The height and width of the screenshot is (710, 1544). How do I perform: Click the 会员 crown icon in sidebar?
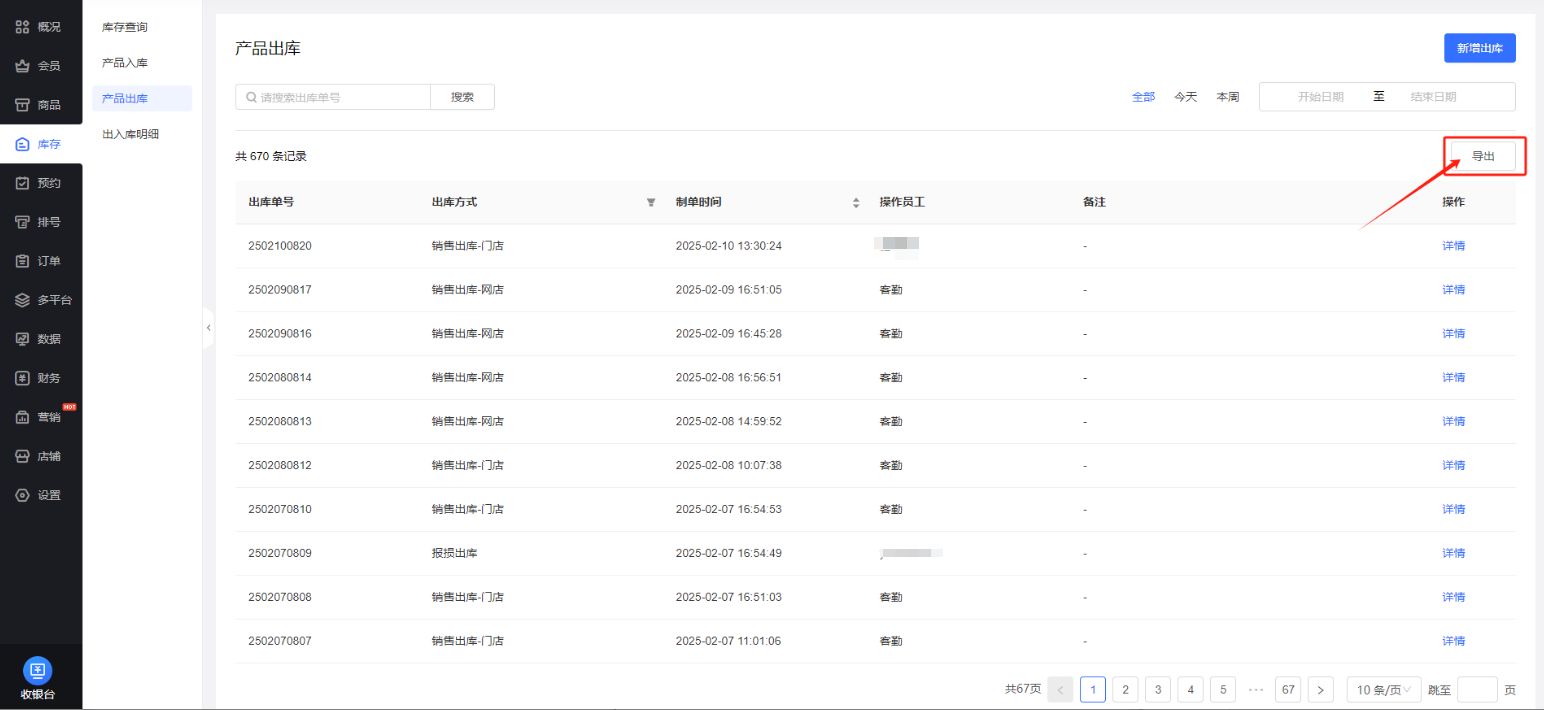tap(22, 66)
